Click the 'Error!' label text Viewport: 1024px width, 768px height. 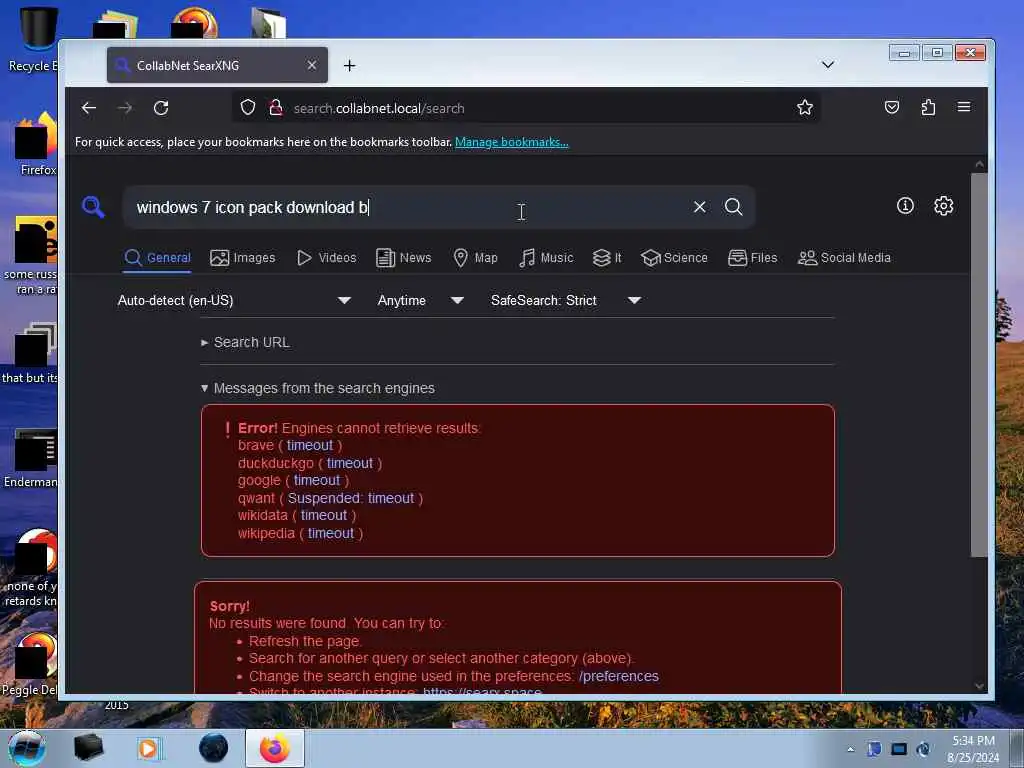[257, 428]
